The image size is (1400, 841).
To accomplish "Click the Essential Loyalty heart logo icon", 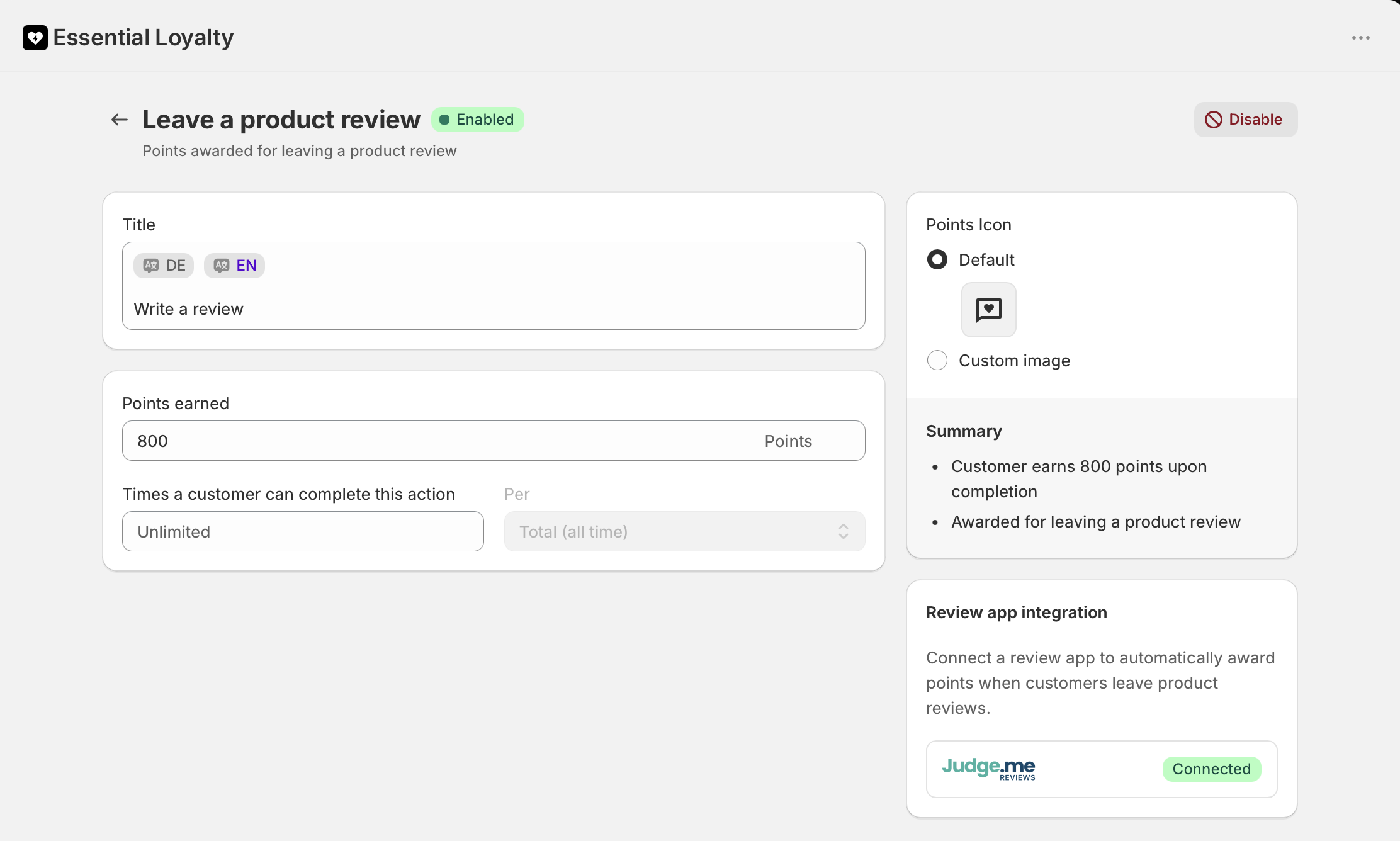I will (35, 38).
